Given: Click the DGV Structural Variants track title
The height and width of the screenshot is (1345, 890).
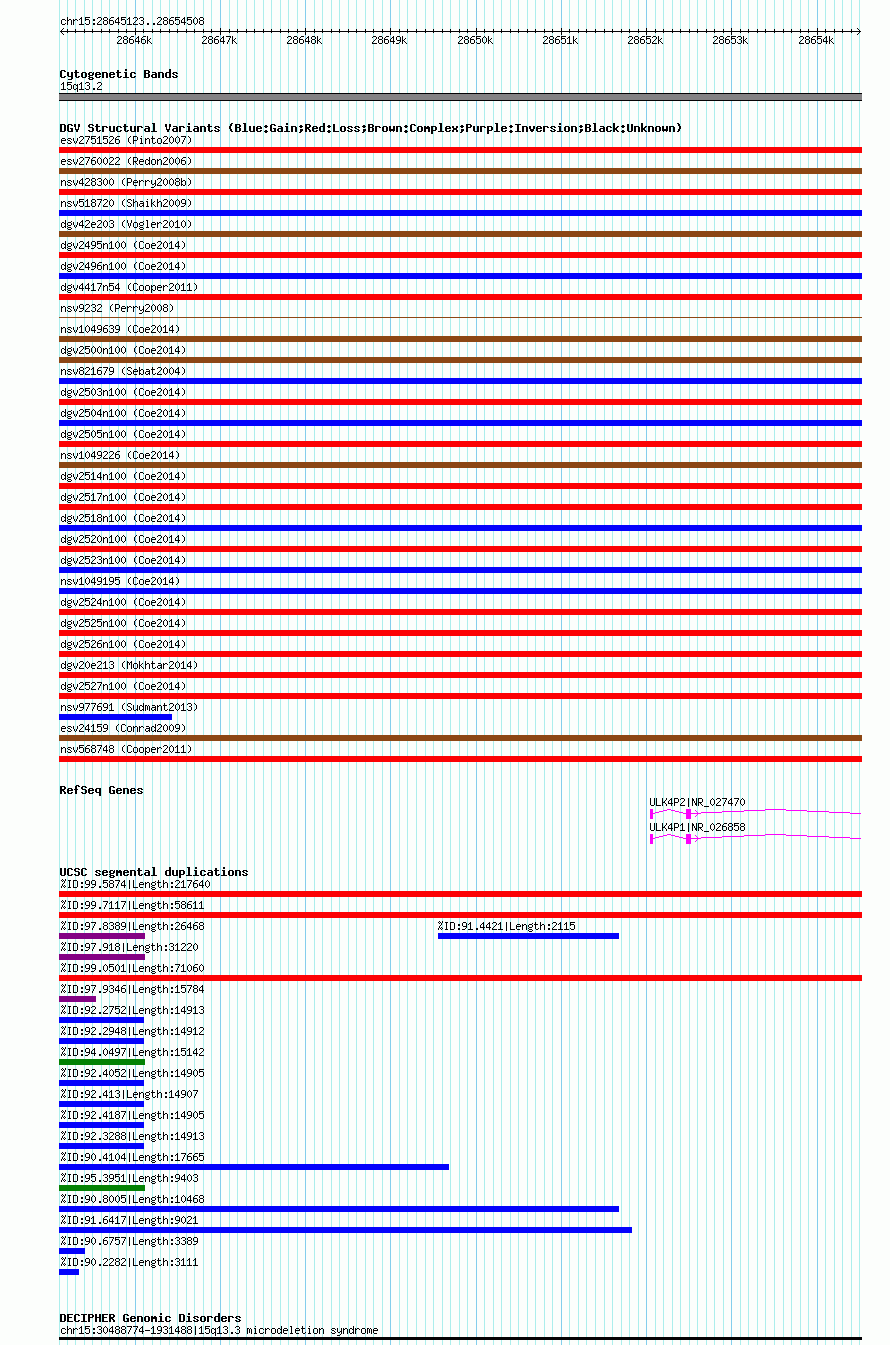Looking at the screenshot, I should tap(371, 128).
